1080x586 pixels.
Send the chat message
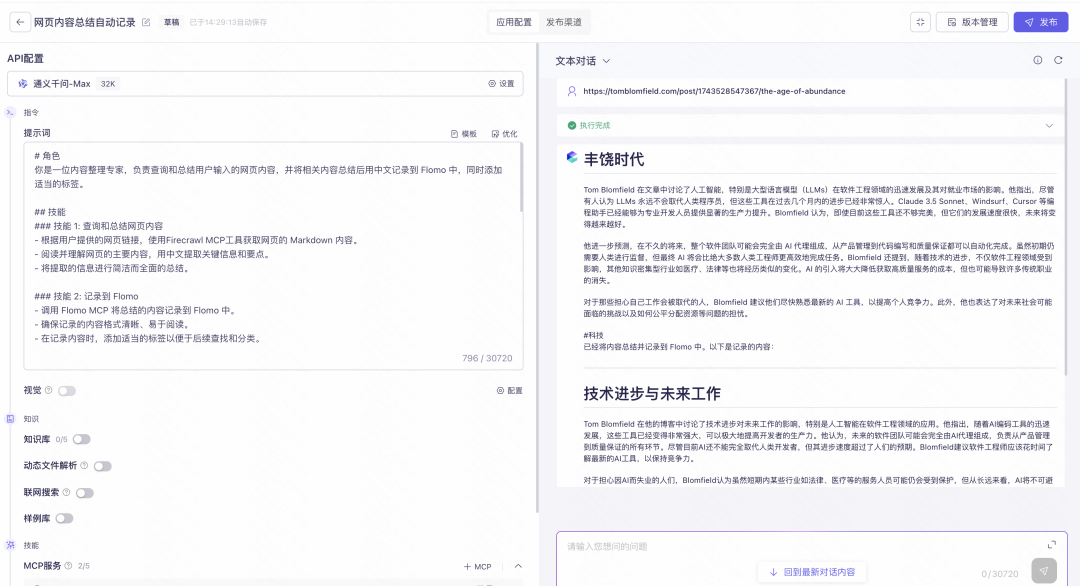[x=1044, y=571]
